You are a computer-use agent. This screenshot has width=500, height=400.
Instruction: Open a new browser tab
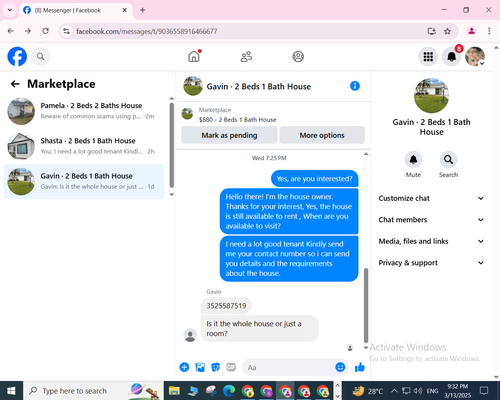pos(143,10)
